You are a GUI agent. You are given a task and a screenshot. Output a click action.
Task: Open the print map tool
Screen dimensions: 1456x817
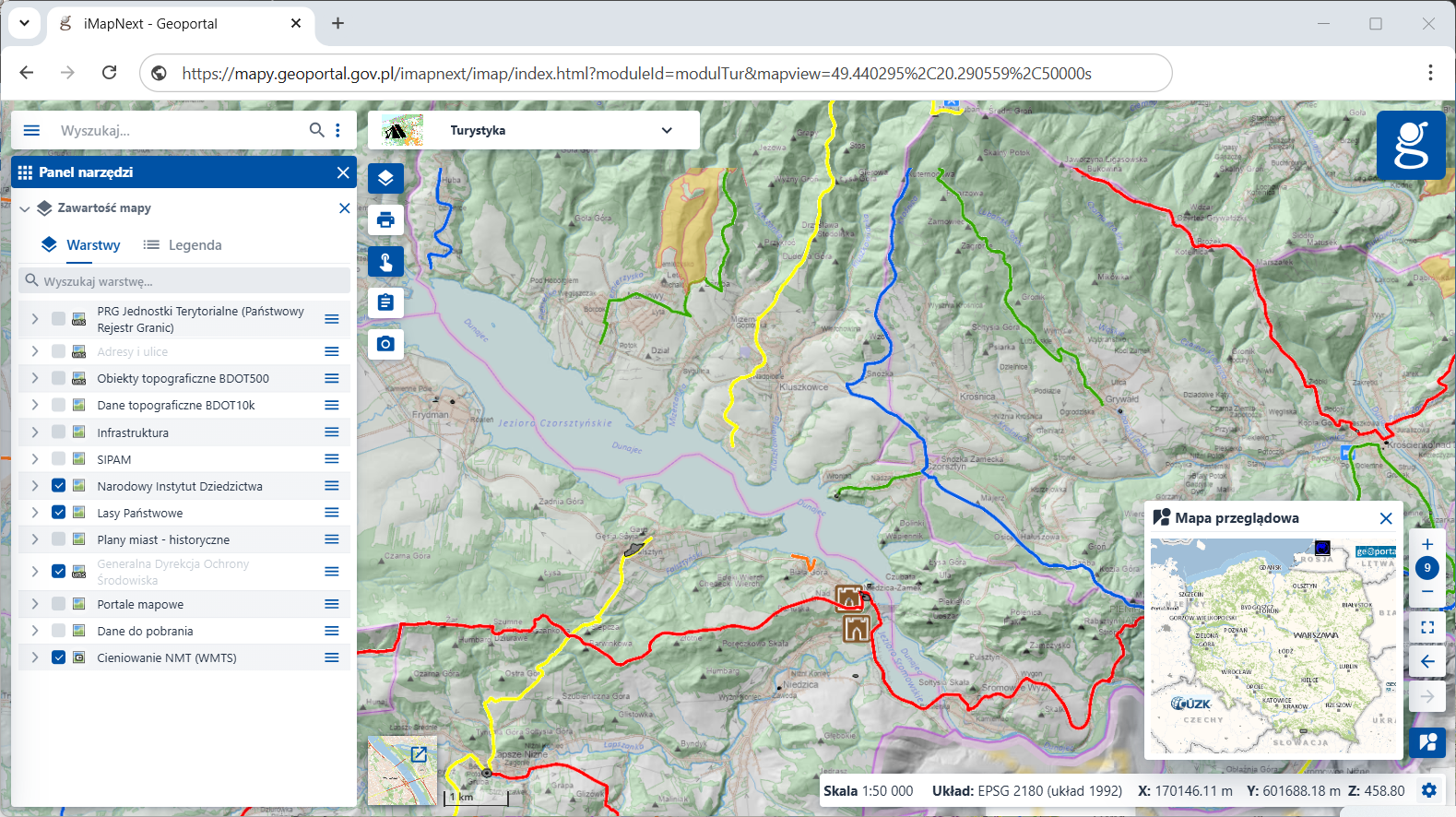pos(385,219)
